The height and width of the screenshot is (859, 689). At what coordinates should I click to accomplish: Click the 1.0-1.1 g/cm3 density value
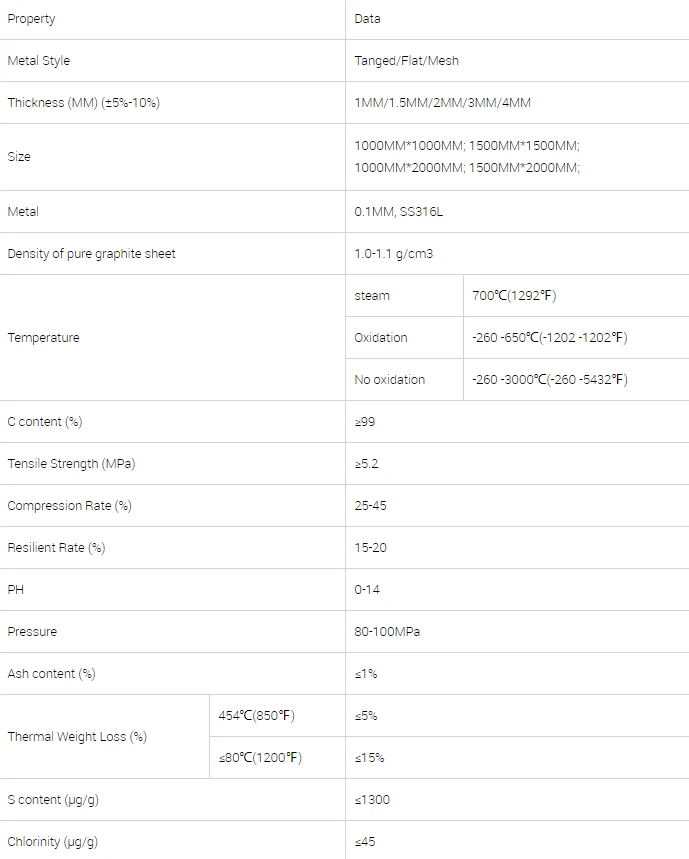[x=393, y=254]
